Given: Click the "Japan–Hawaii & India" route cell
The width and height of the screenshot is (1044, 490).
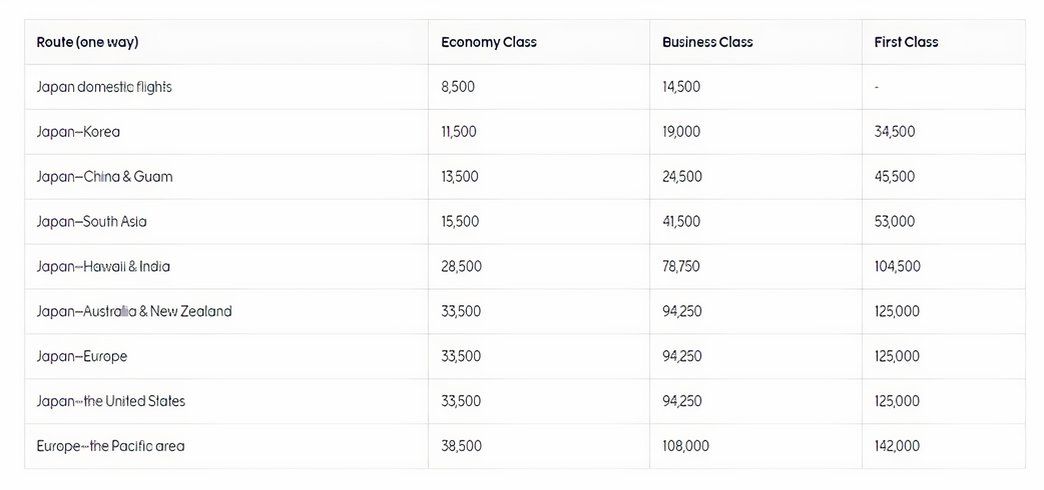Looking at the screenshot, I should coord(103,267).
